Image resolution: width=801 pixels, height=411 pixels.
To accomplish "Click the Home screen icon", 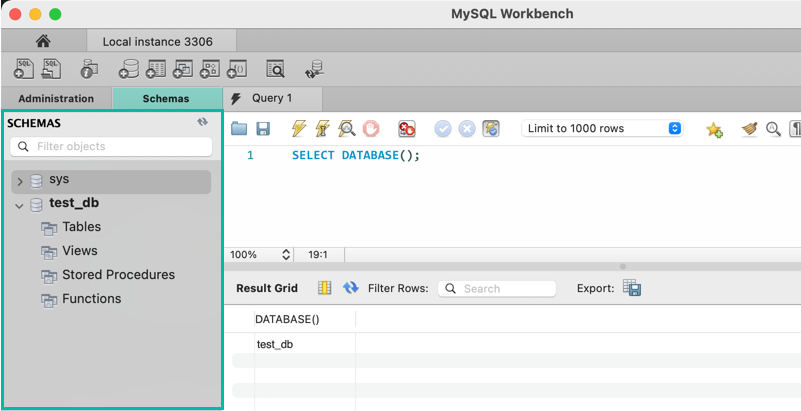I will click(42, 41).
